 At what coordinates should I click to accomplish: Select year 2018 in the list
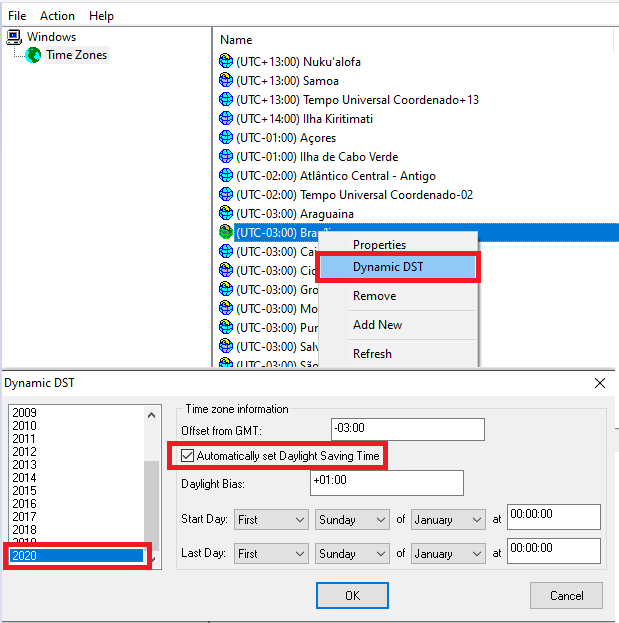[24, 530]
